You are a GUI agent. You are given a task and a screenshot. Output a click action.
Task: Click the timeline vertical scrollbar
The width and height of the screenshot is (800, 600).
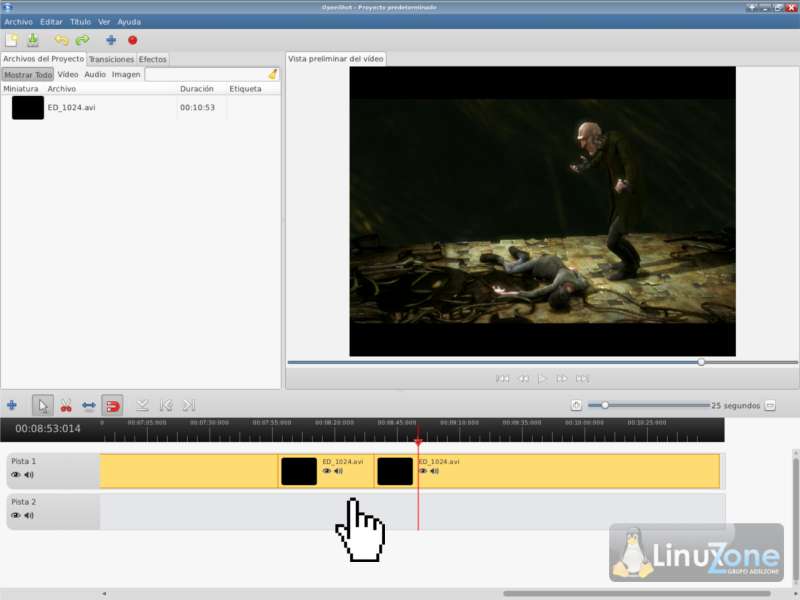coord(795,517)
